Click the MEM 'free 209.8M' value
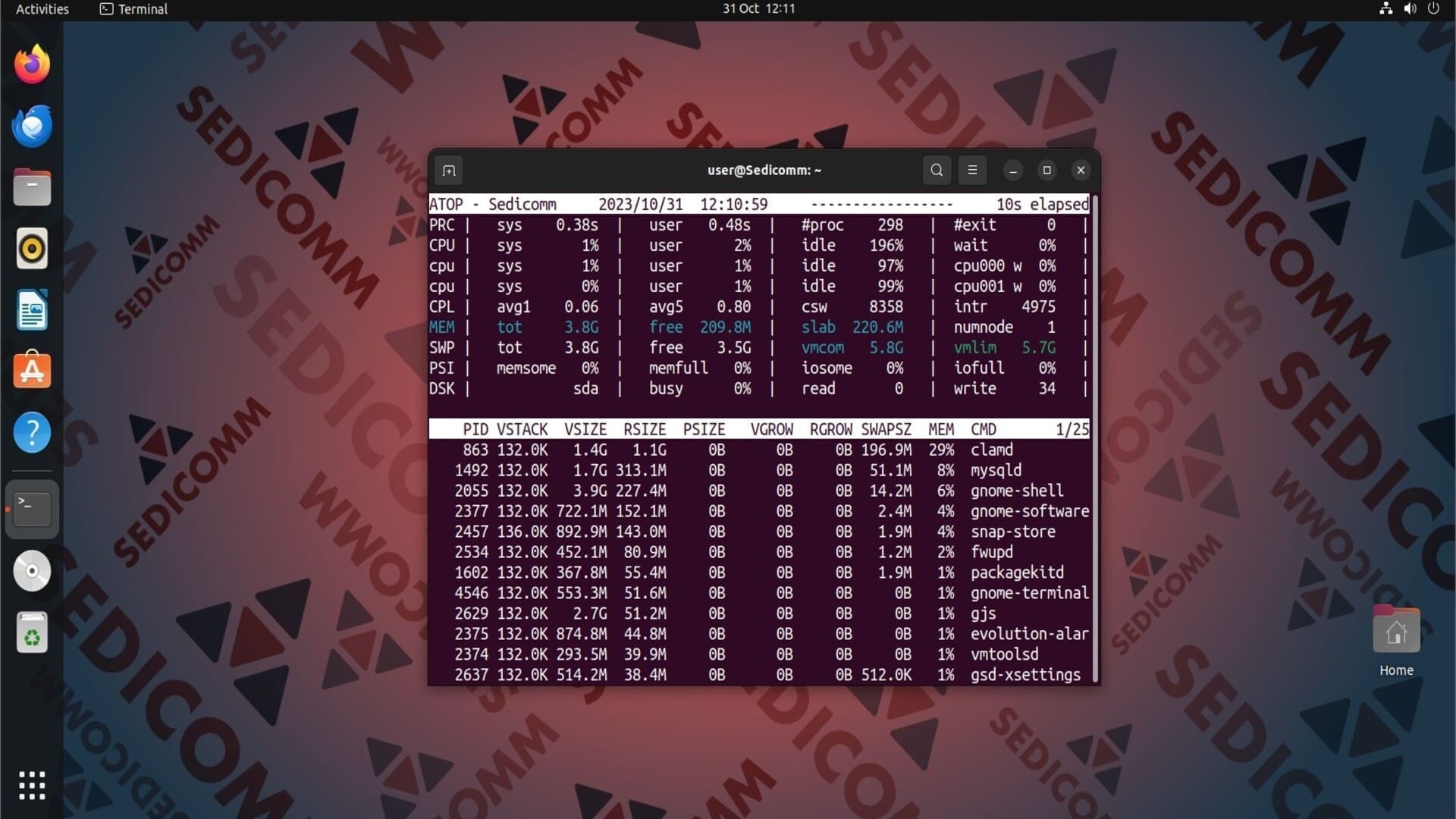 click(x=700, y=327)
